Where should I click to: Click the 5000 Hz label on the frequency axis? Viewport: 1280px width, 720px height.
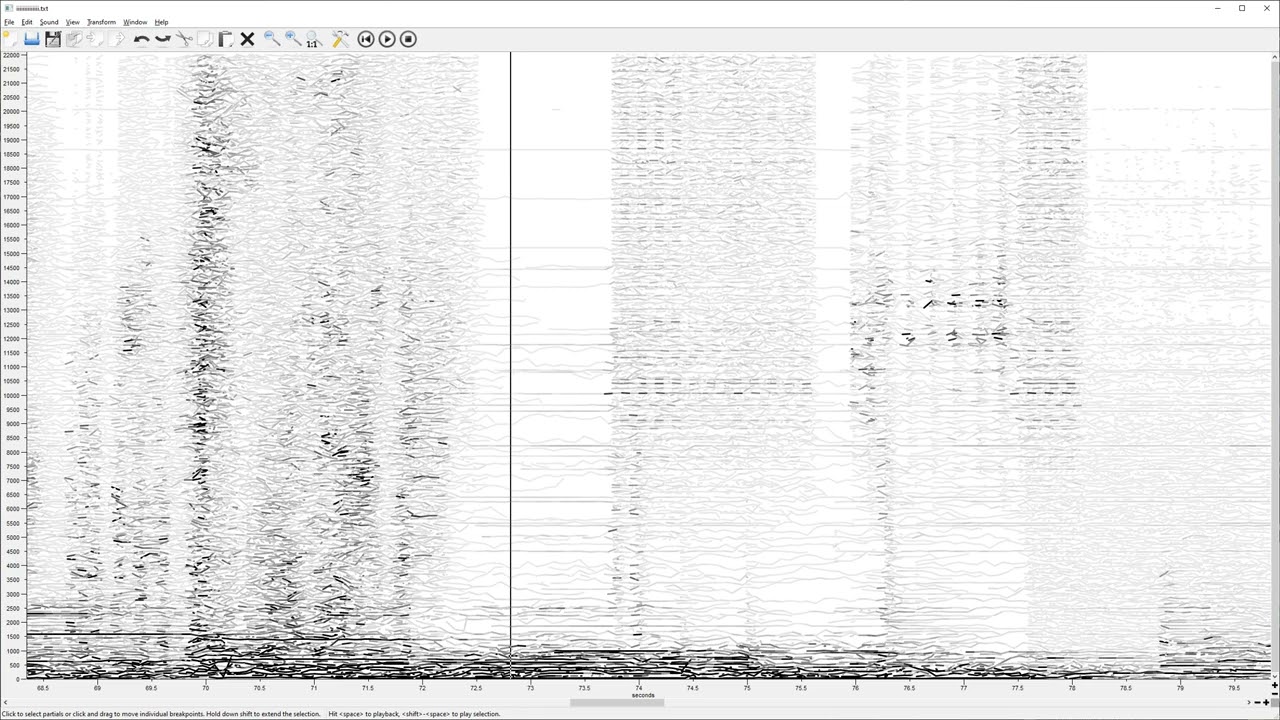point(12,537)
